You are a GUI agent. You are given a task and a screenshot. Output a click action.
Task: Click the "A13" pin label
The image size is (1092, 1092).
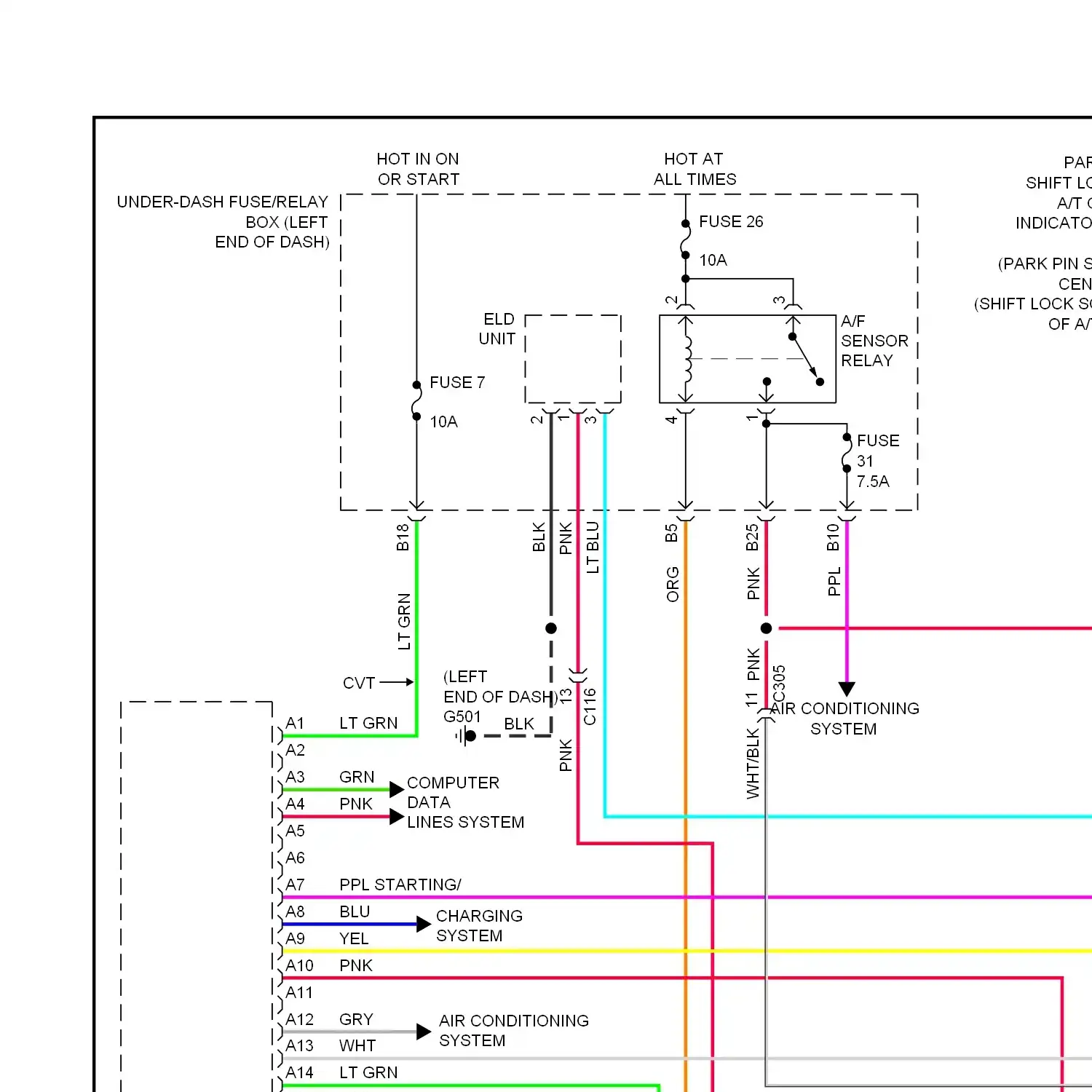pos(299,1045)
